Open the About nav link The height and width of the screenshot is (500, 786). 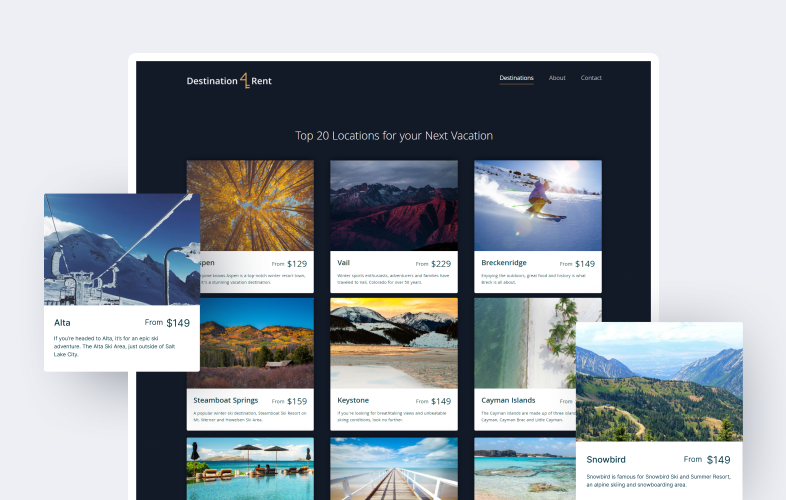tap(557, 78)
